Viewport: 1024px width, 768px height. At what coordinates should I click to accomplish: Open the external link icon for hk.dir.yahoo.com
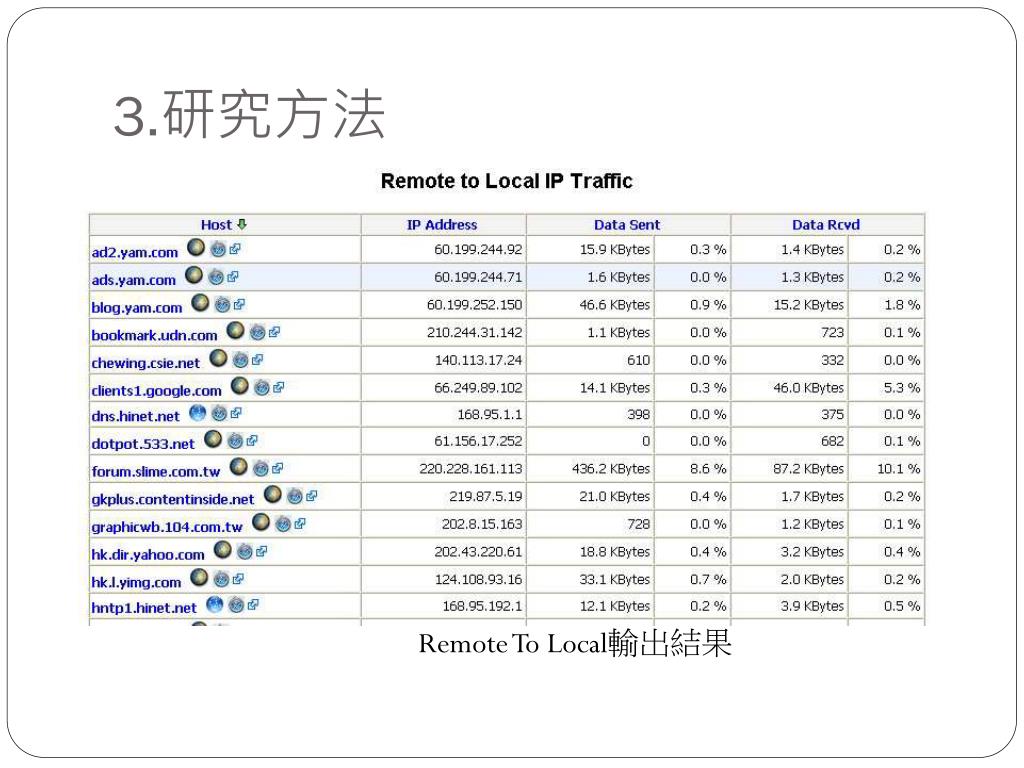261,552
